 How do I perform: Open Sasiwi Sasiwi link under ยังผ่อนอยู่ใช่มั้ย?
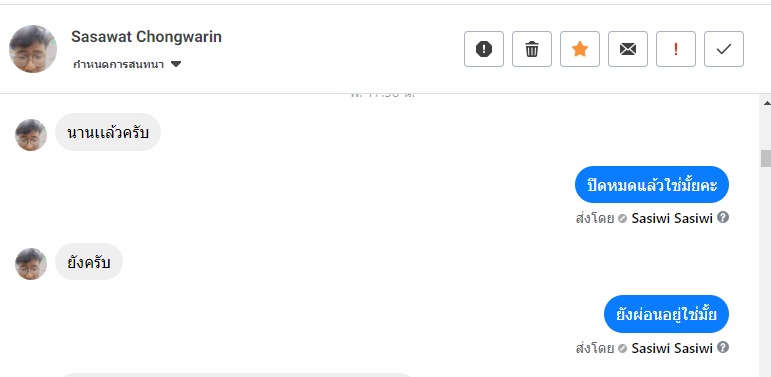[x=672, y=348]
